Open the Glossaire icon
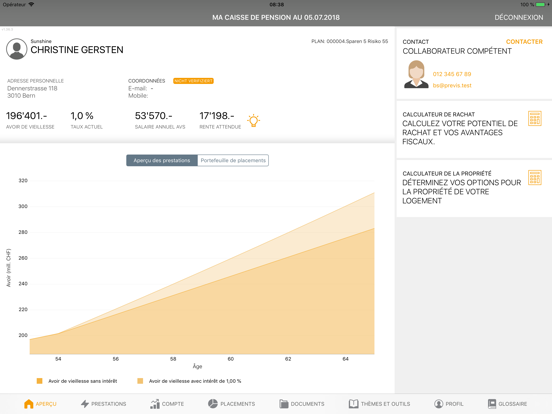 click(x=492, y=404)
